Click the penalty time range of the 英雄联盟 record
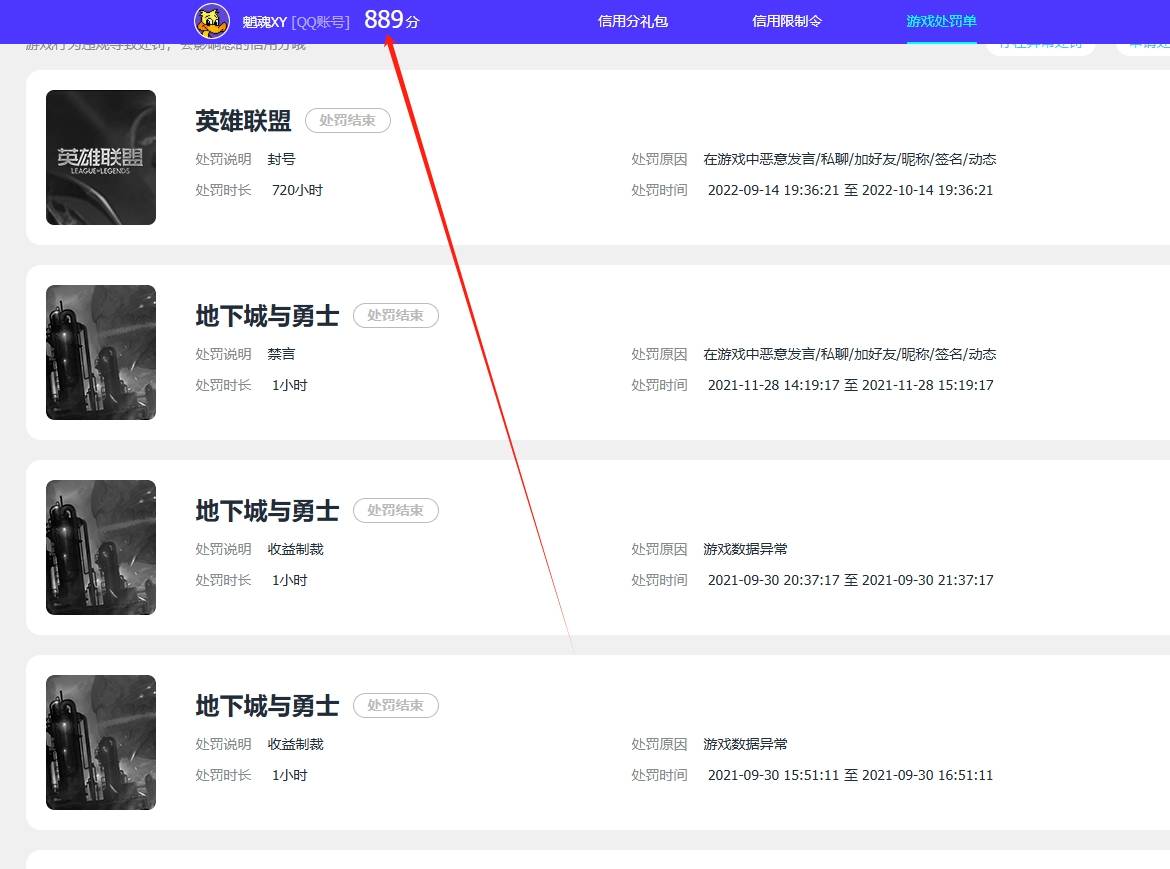The width and height of the screenshot is (1170, 869). point(850,189)
